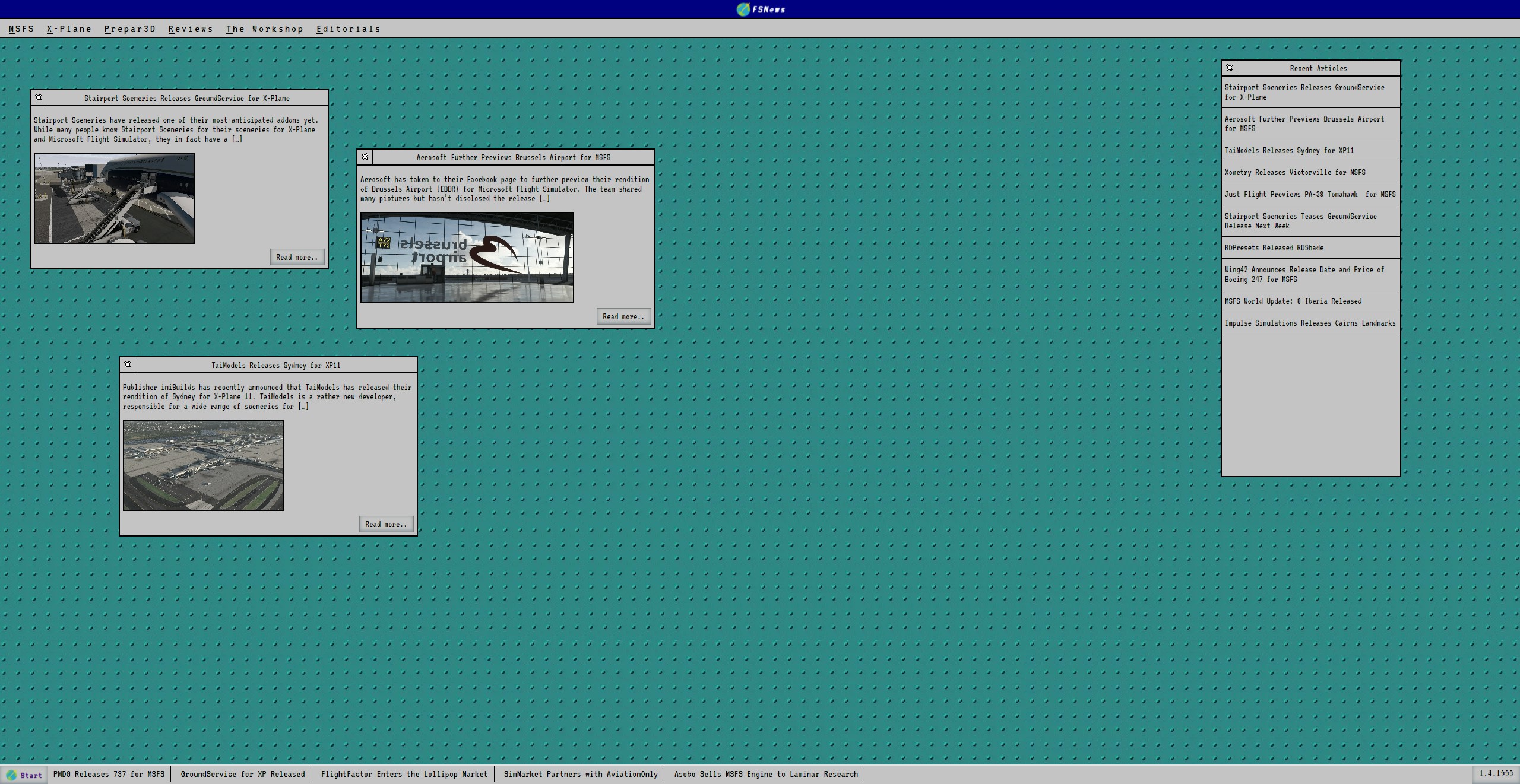Select PMDG Releases 737 for MSFS taskbar item

pos(109,774)
